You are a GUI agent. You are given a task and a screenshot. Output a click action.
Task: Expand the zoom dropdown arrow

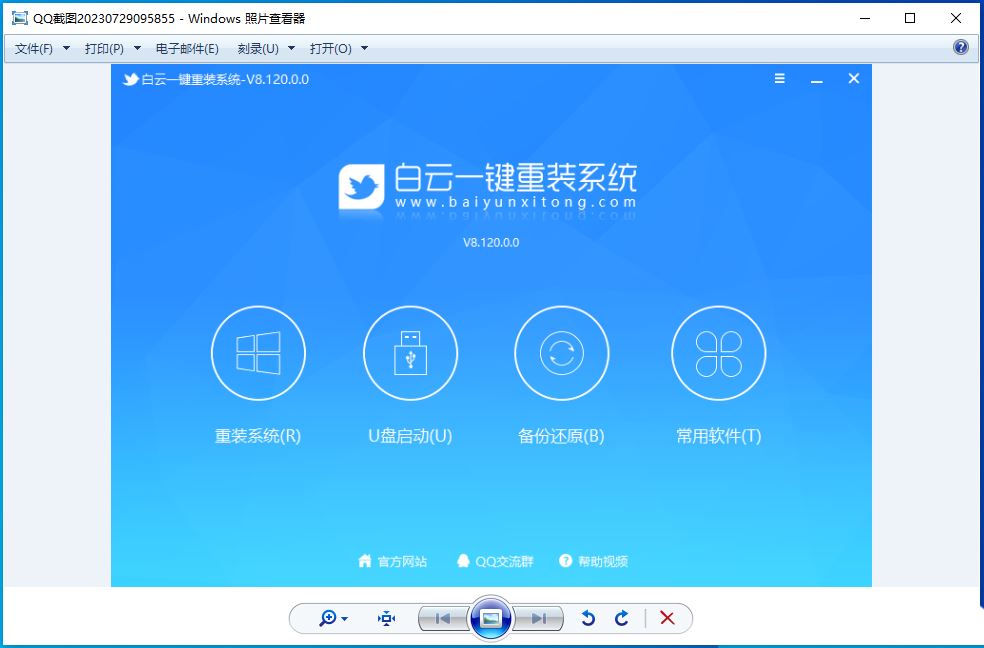345,619
